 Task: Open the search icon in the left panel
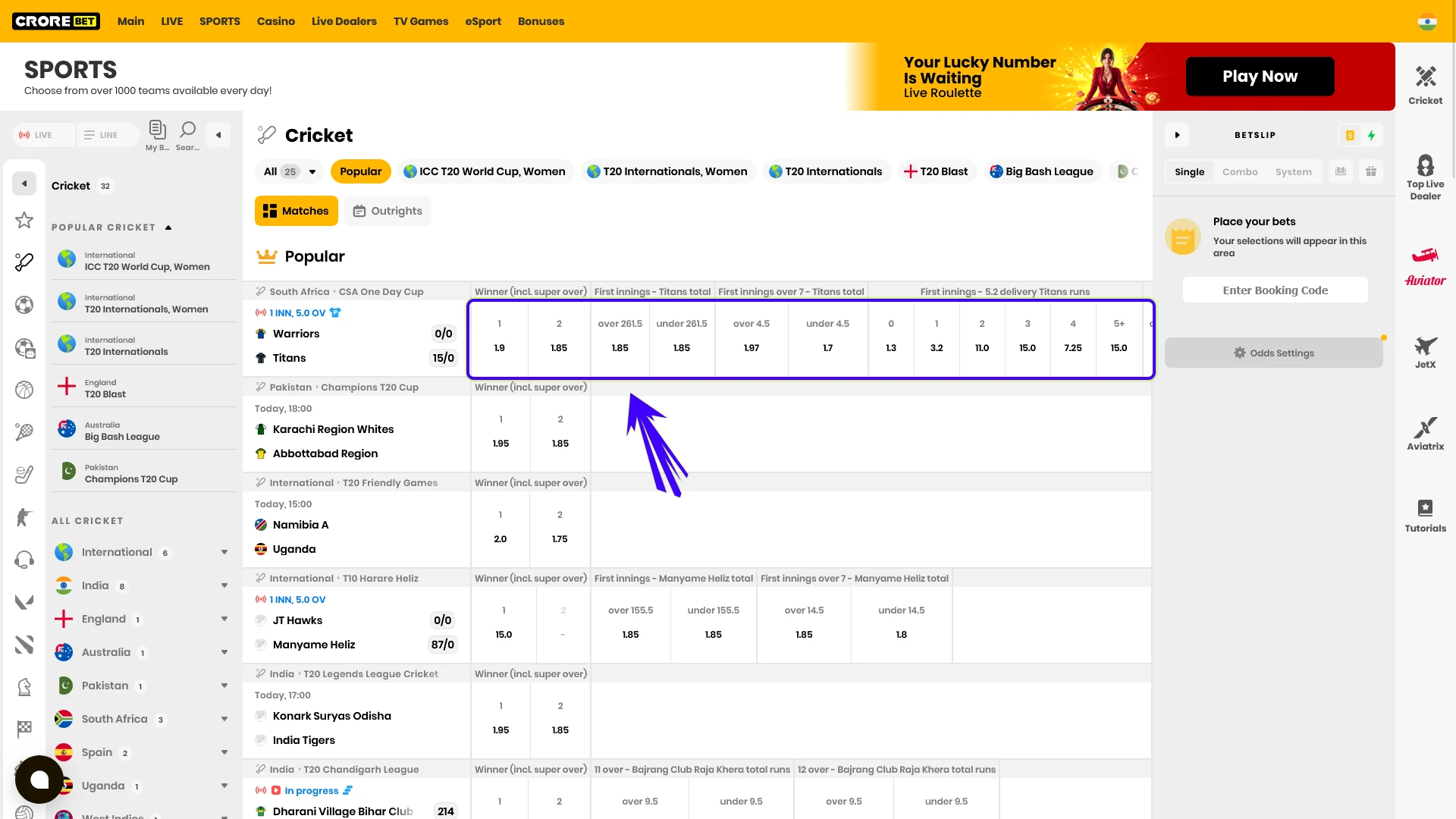[187, 133]
